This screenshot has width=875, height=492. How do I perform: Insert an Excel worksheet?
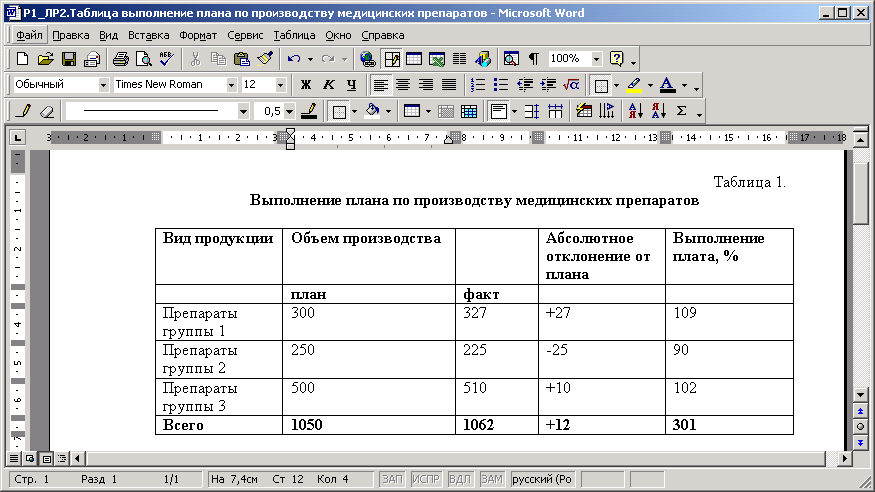(437, 59)
